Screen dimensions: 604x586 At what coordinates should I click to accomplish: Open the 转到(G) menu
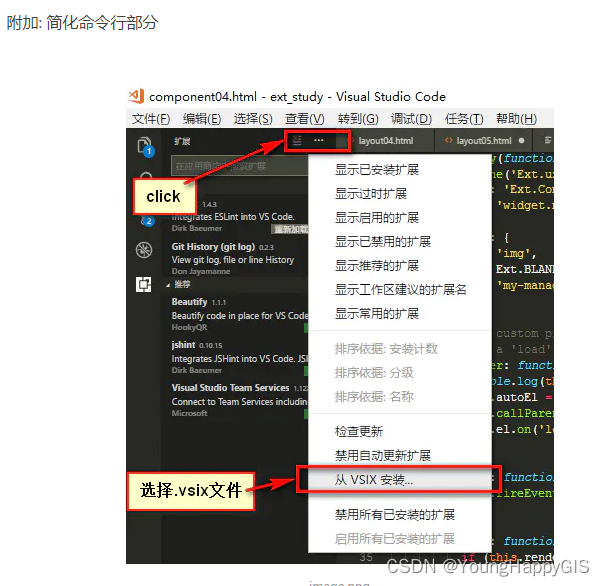tap(358, 119)
